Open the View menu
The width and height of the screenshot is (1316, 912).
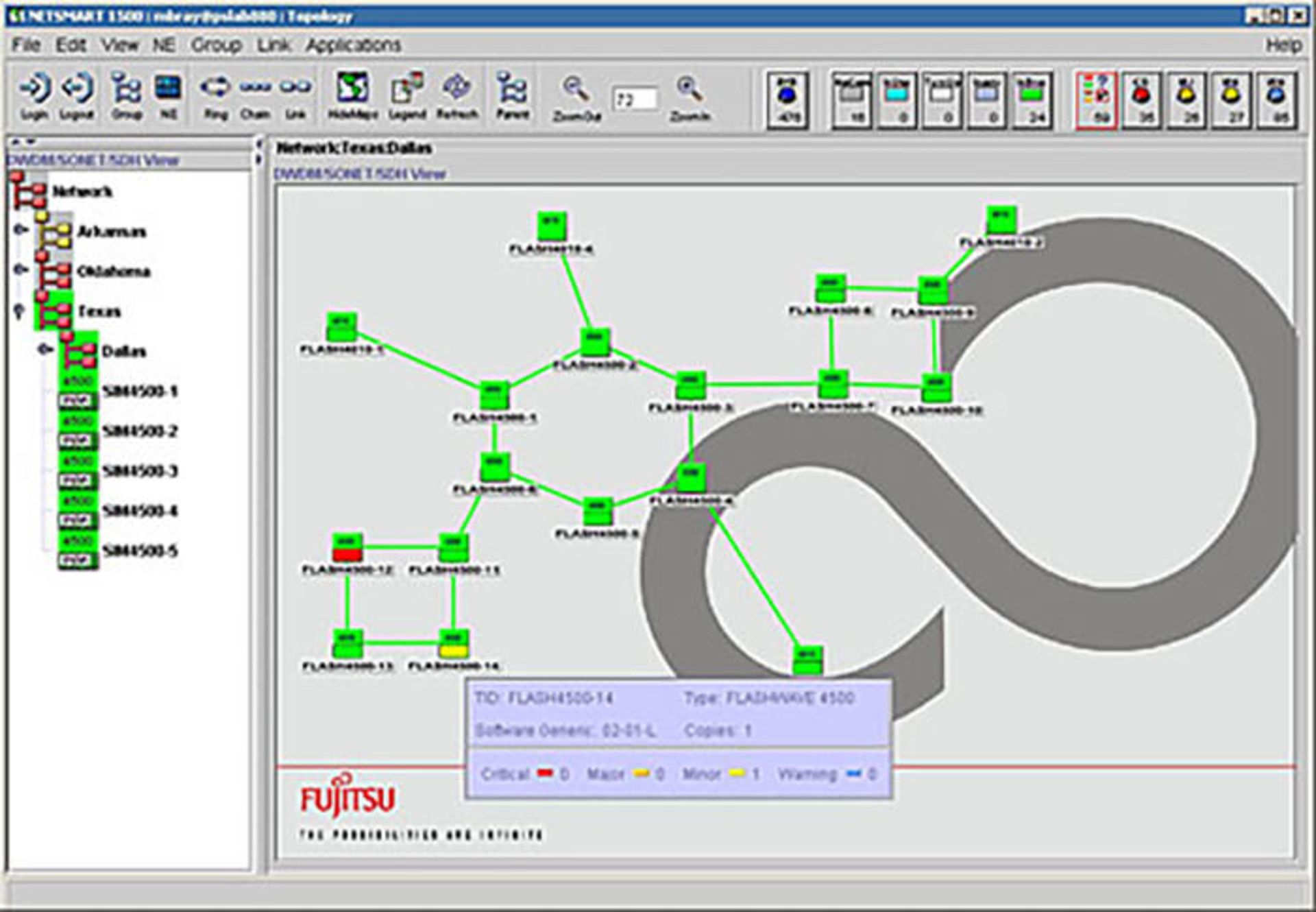click(120, 45)
